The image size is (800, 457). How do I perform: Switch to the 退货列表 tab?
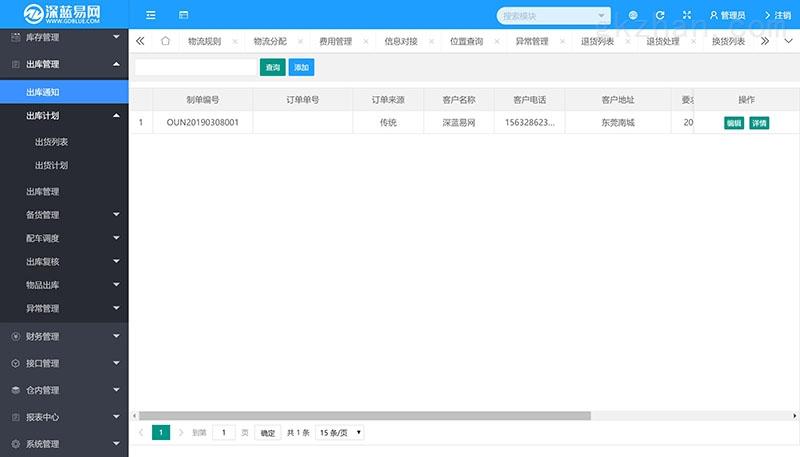tap(597, 41)
